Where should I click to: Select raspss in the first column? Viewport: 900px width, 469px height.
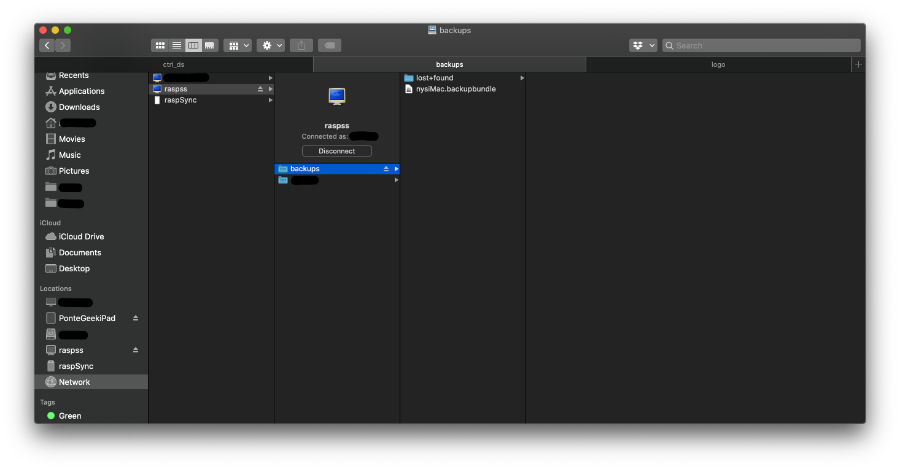tap(211, 89)
